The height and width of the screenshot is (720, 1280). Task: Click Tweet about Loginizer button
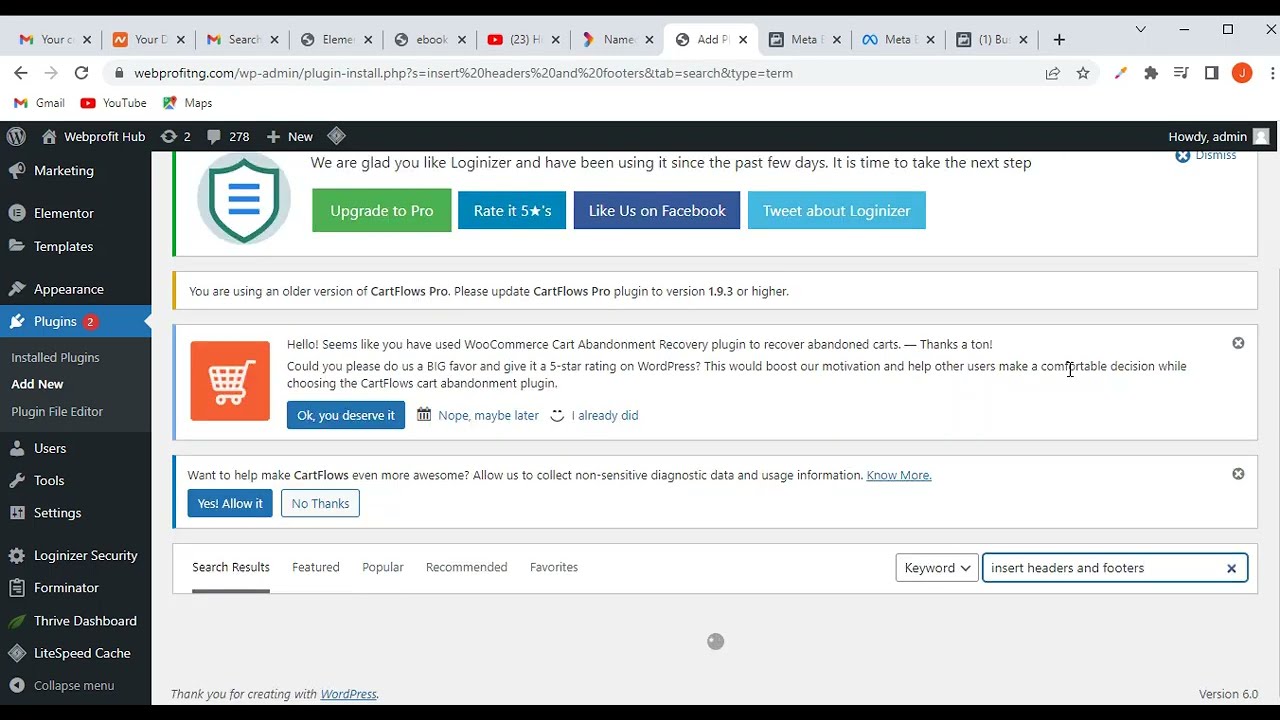pos(836,211)
